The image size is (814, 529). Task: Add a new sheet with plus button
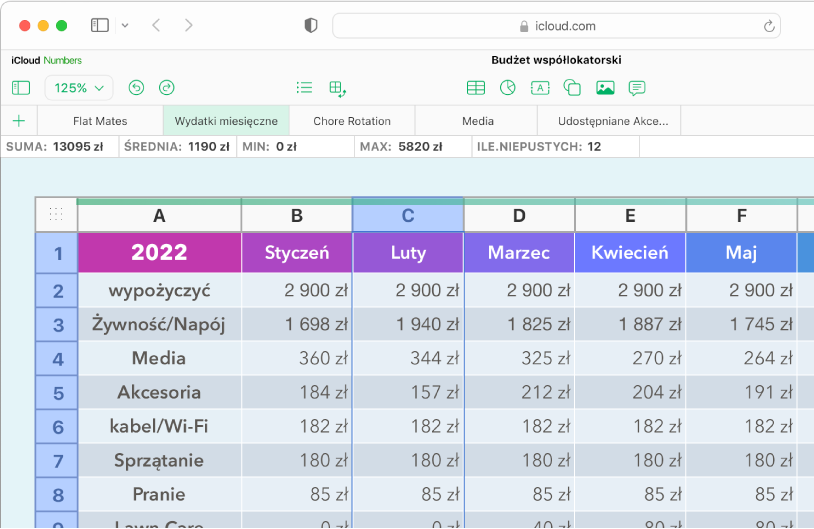point(18,121)
